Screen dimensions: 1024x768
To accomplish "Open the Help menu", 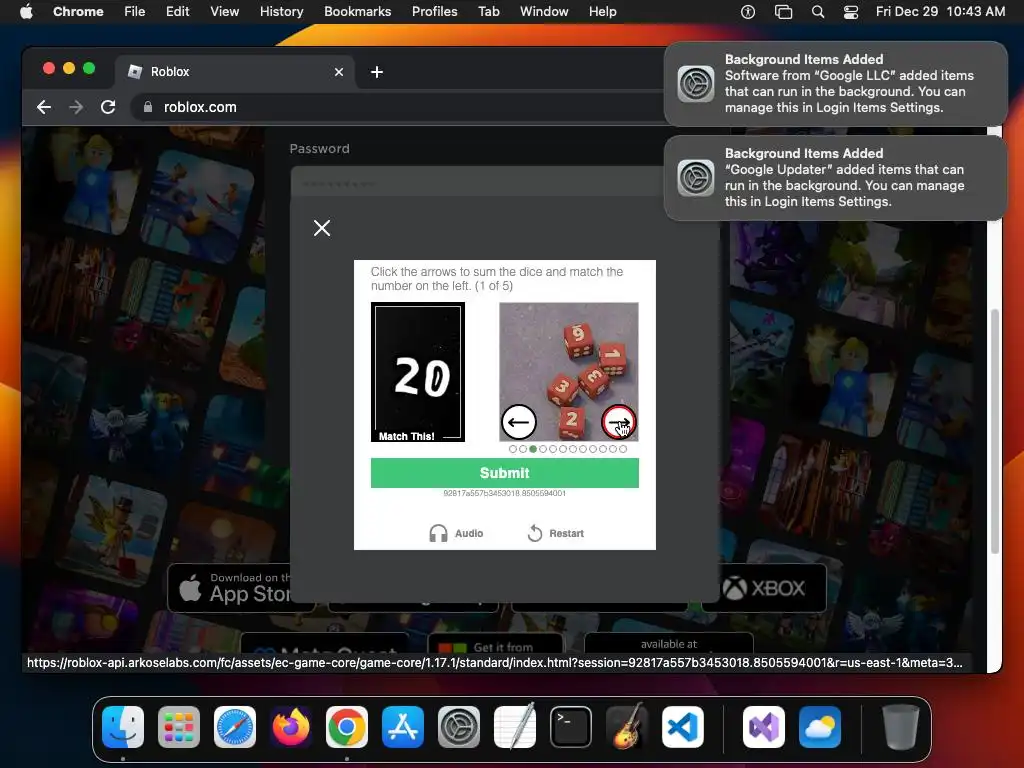I will [602, 11].
